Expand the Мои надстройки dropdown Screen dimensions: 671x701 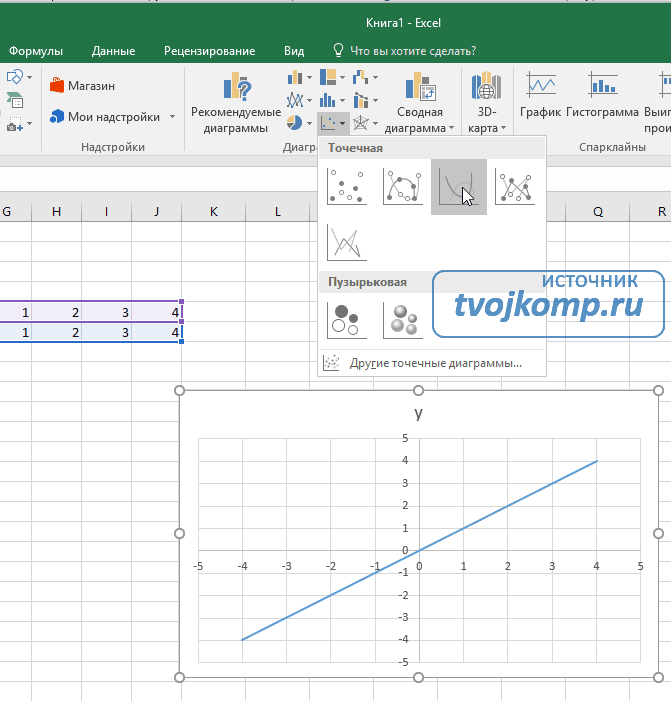(172, 117)
